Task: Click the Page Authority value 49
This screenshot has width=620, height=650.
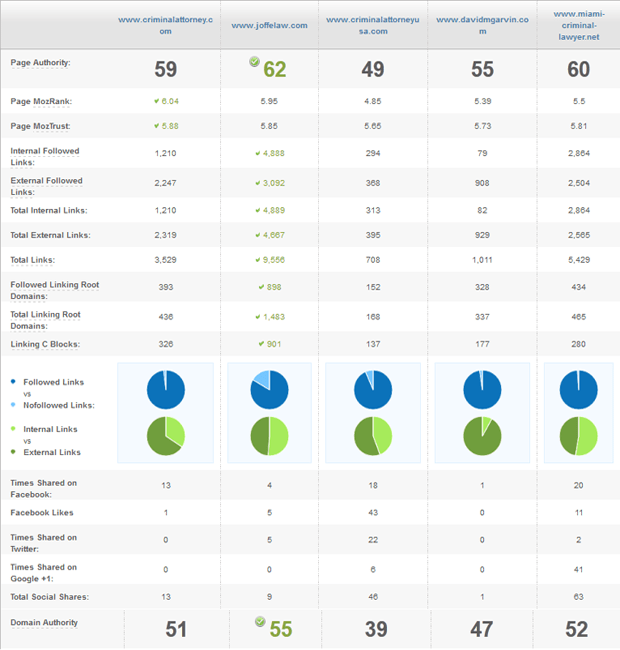Action: pyautogui.click(x=373, y=69)
